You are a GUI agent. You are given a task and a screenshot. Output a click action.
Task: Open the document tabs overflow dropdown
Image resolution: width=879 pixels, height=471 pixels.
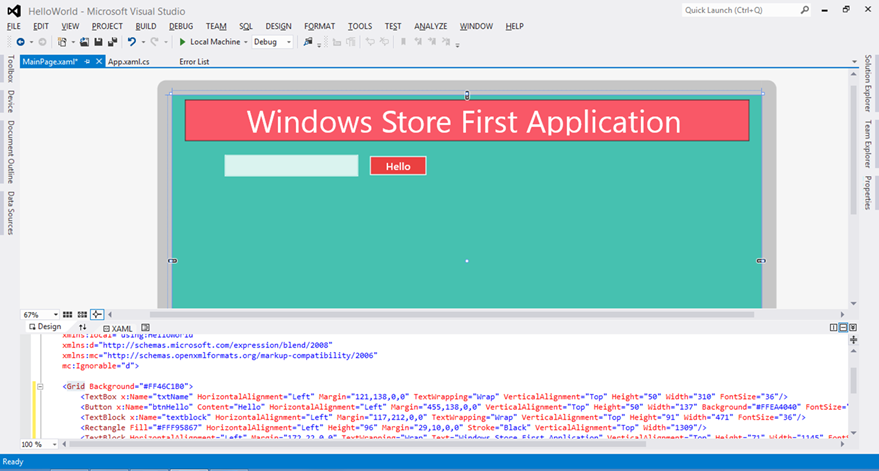(854, 62)
